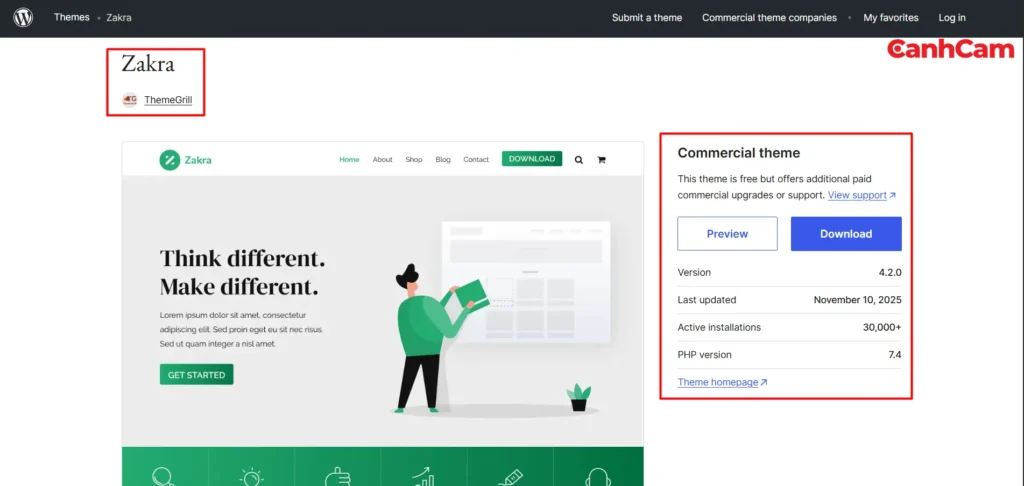1024x486 pixels.
Task: Open Commercial theme companies menu item
Action: tap(769, 18)
